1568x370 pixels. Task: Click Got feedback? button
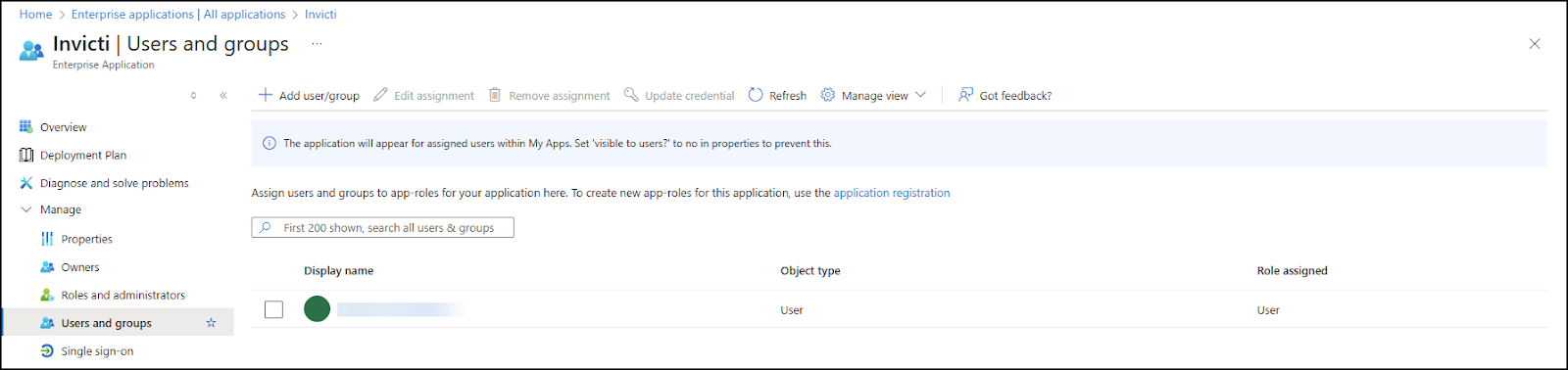pos(1004,95)
